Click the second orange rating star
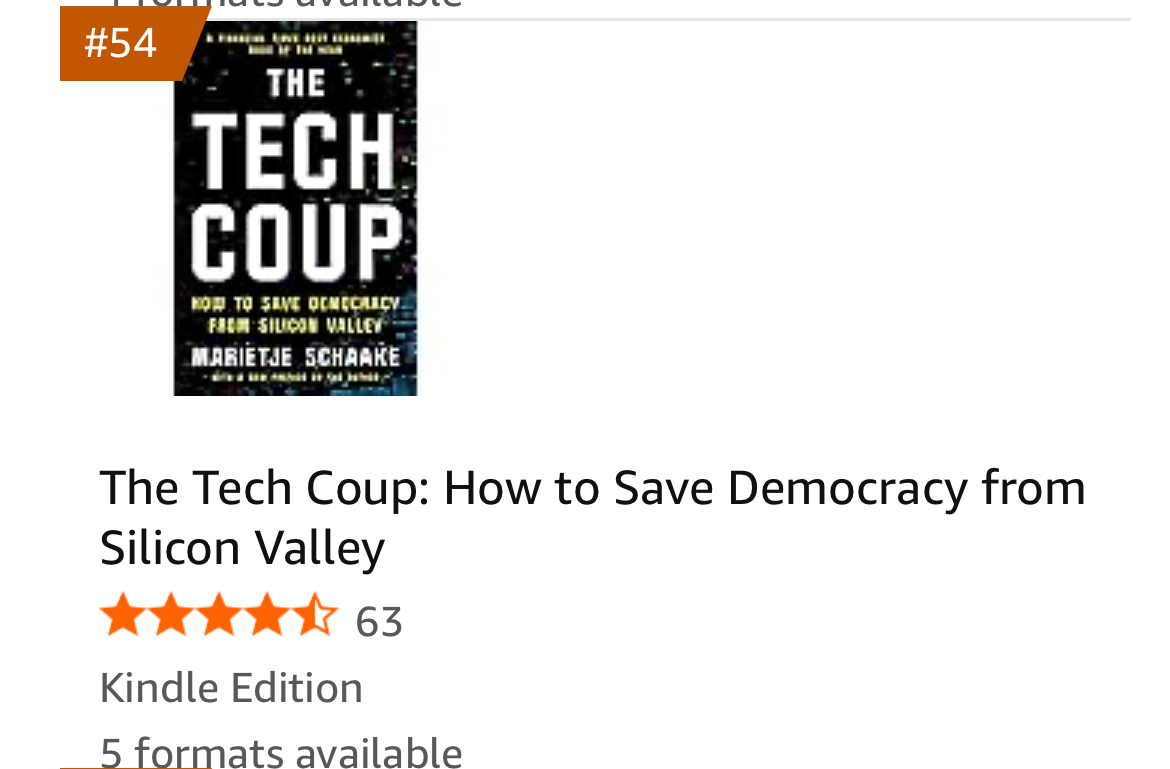The height and width of the screenshot is (769, 1170). coord(171,615)
